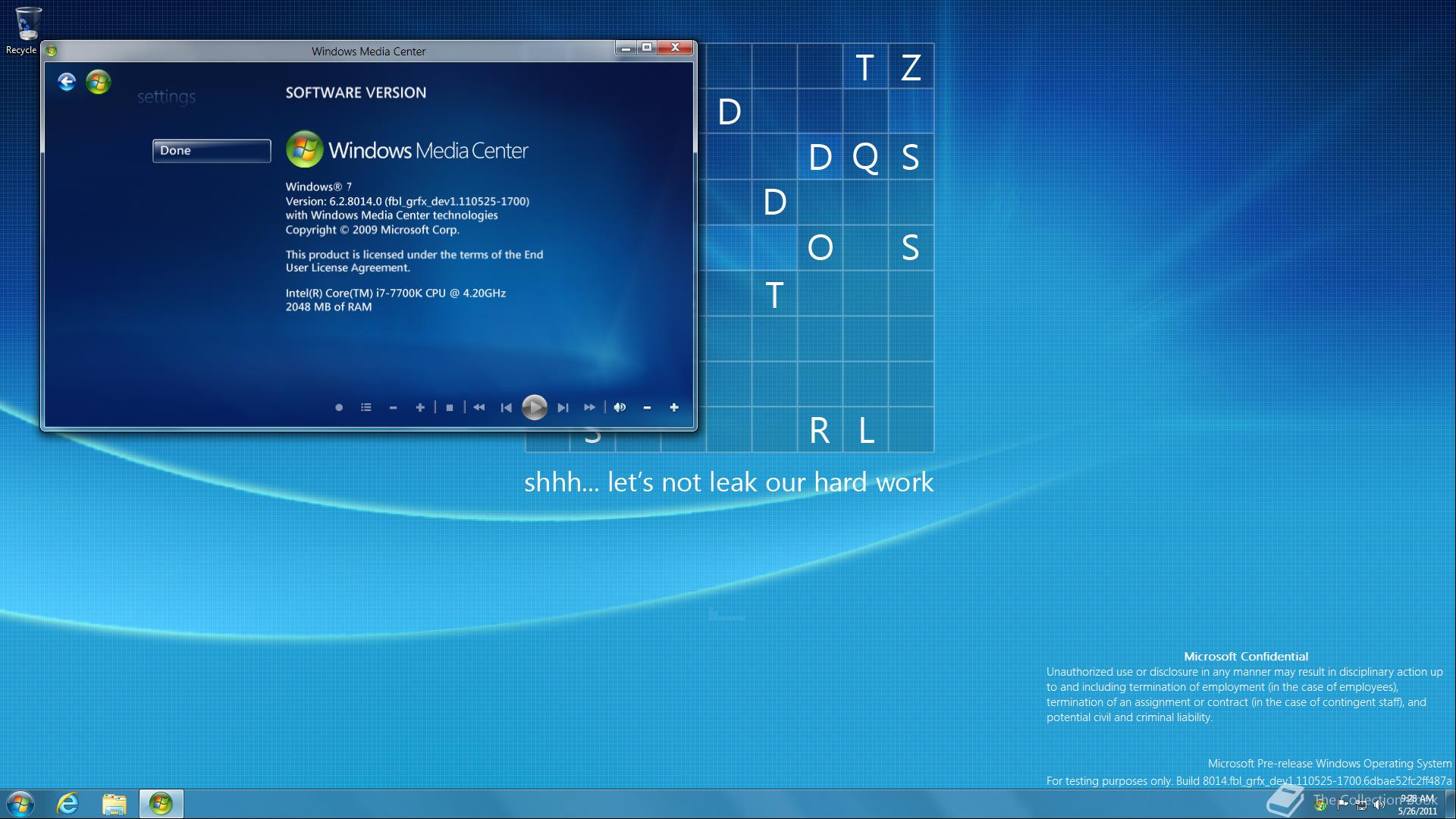Maximize the Windows Media Center window

tap(647, 49)
